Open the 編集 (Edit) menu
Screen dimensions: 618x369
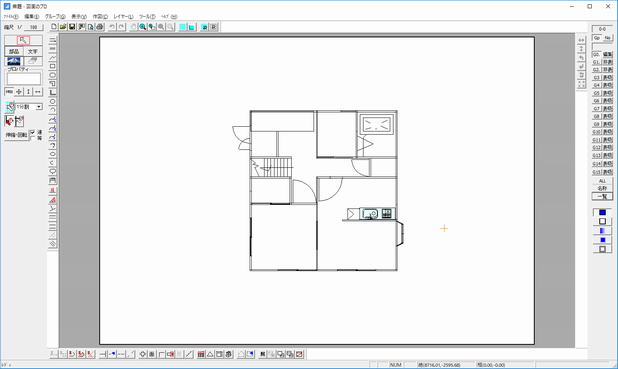pyautogui.click(x=32, y=17)
